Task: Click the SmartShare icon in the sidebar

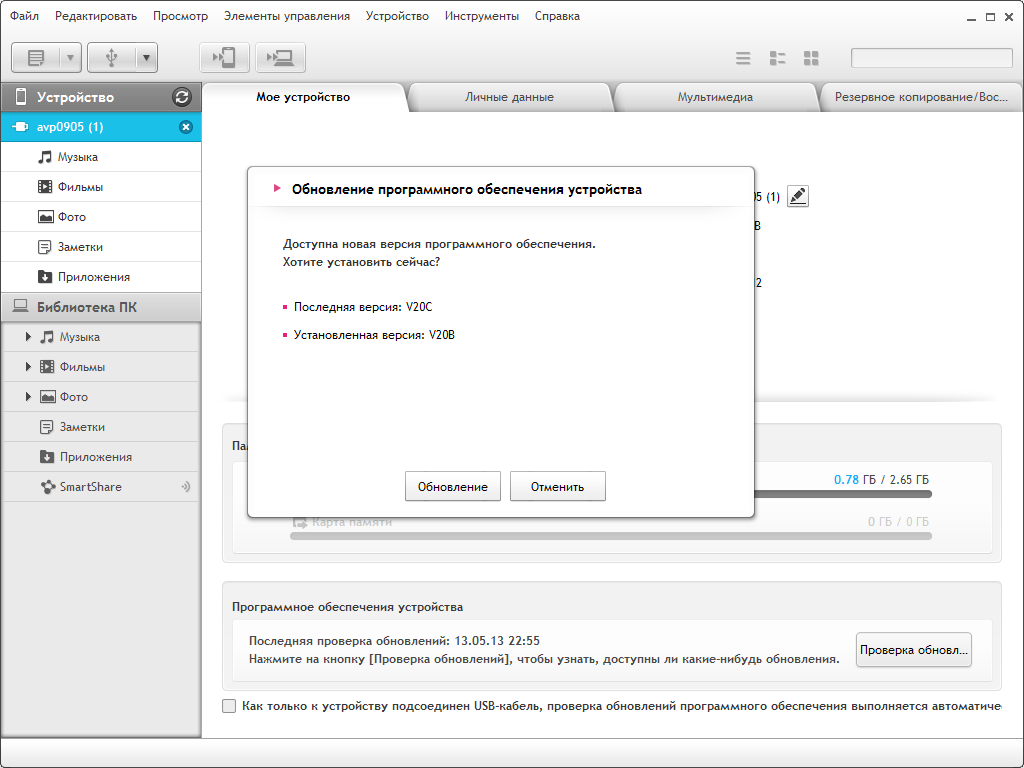Action: (x=47, y=487)
